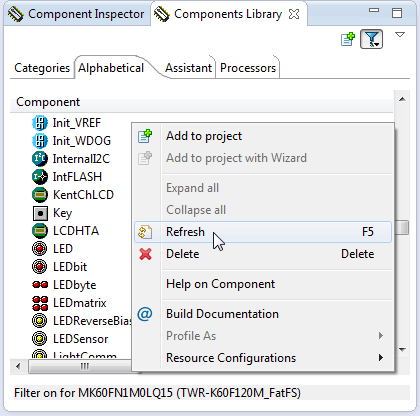420x416 pixels.
Task: Click the vertical scrollbar down arrow
Action: 402,350
